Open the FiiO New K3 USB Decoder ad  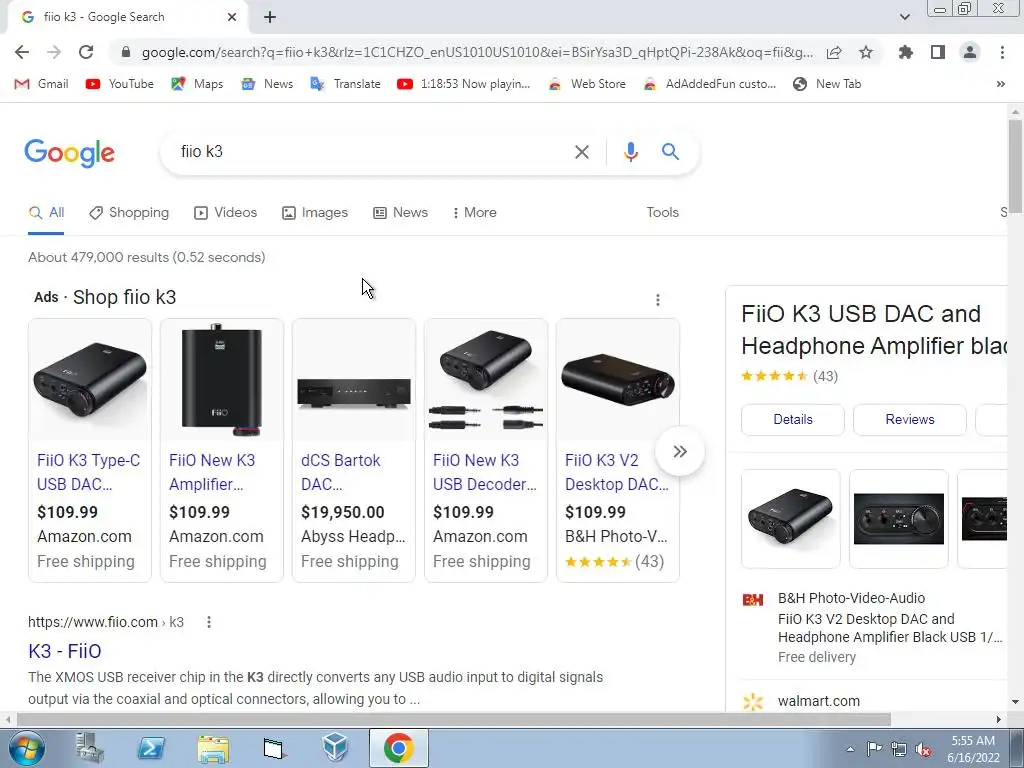[485, 472]
